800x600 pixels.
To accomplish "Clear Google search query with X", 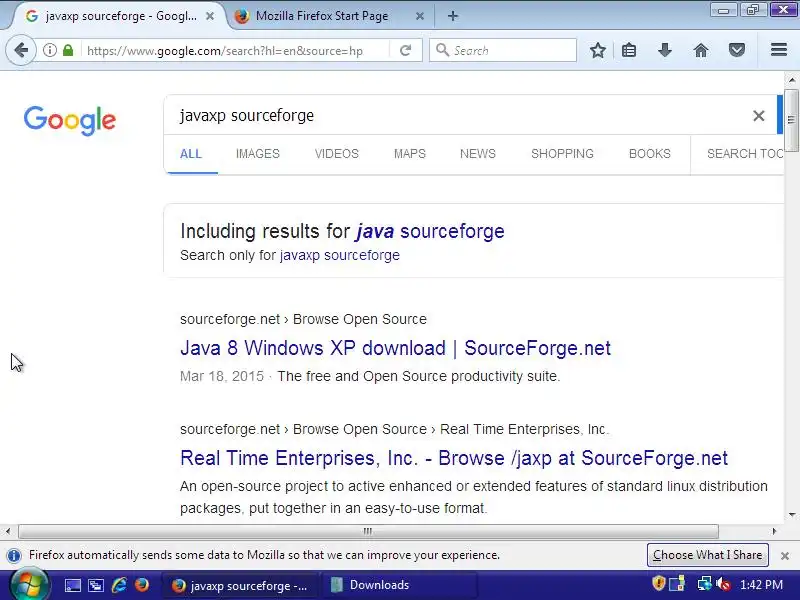I will (x=759, y=116).
